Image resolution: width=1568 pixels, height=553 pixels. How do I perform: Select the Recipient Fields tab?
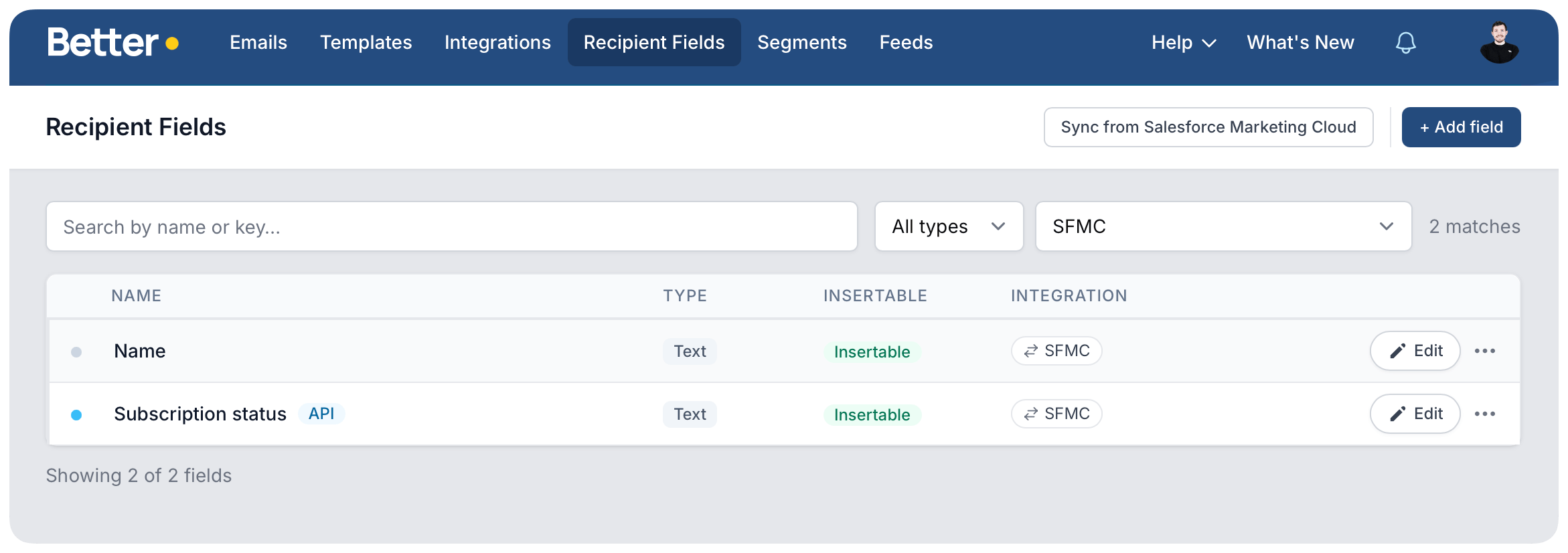[654, 42]
